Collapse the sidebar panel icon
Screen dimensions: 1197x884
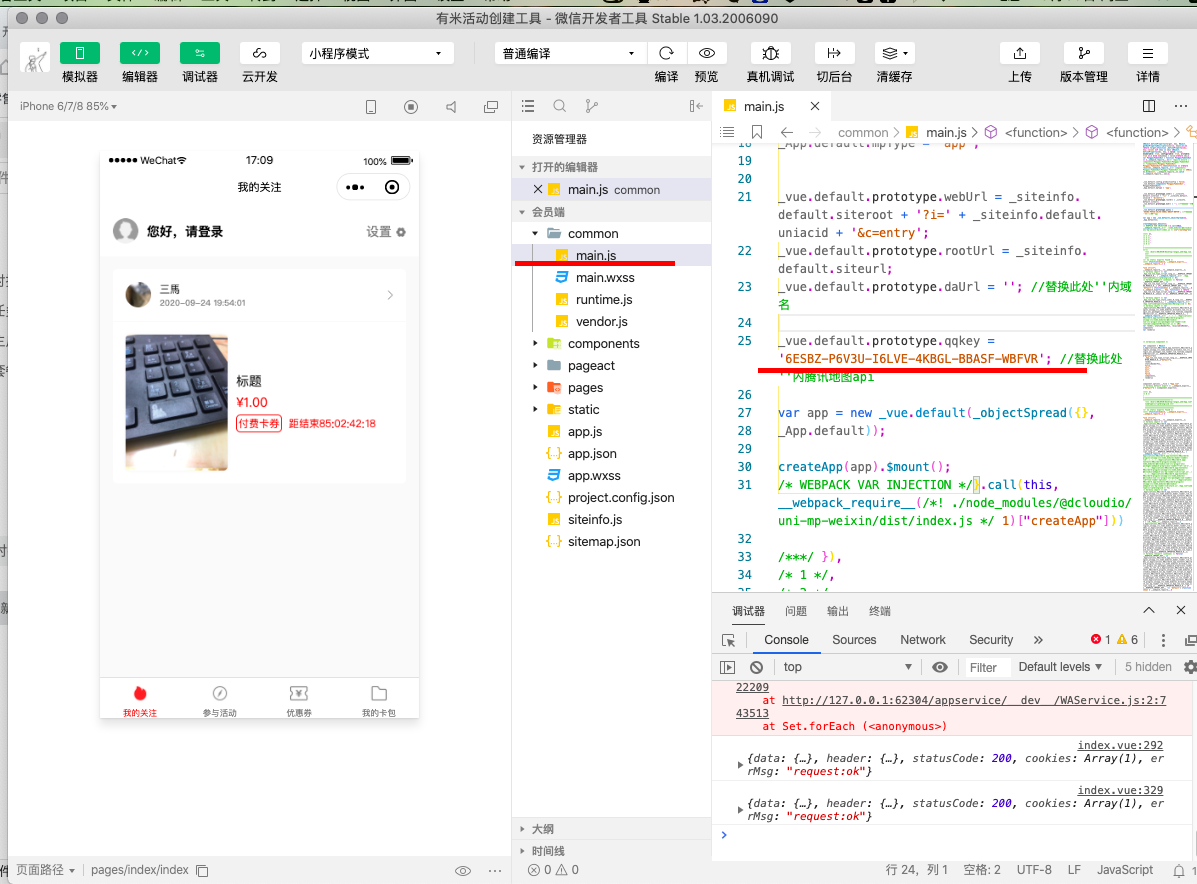(x=695, y=106)
